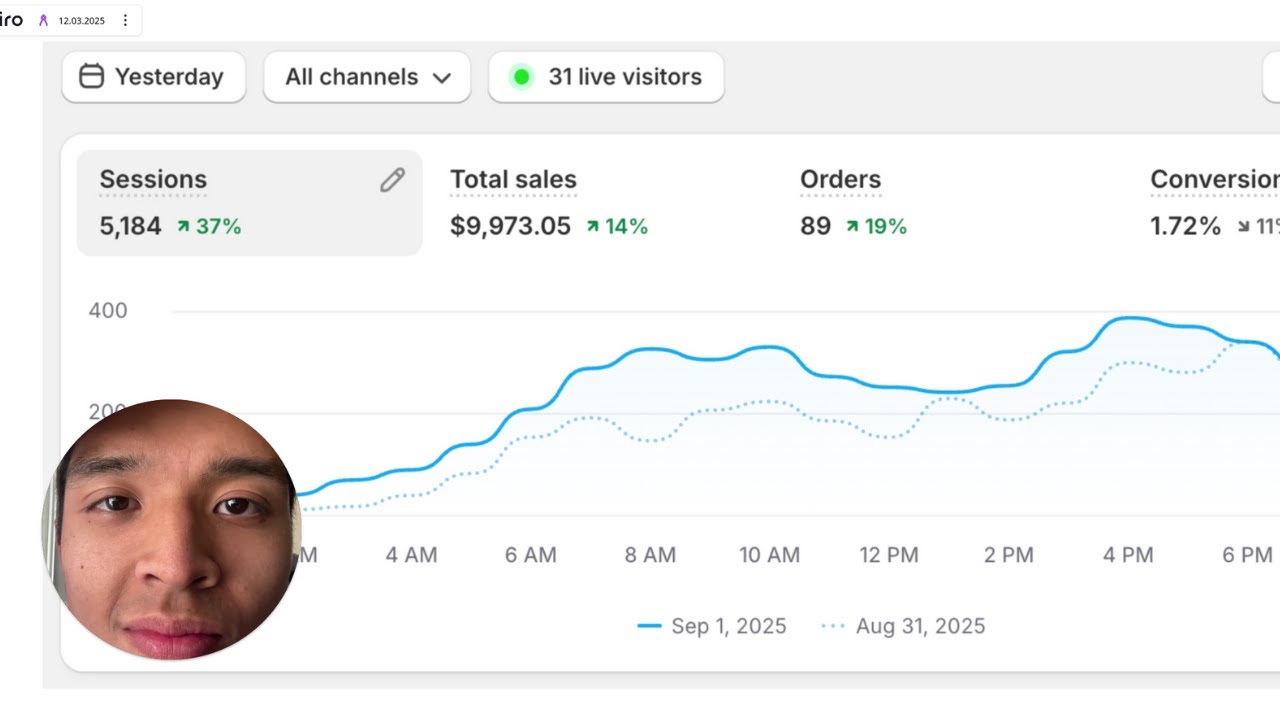Select the Orders metric heading

(x=840, y=180)
